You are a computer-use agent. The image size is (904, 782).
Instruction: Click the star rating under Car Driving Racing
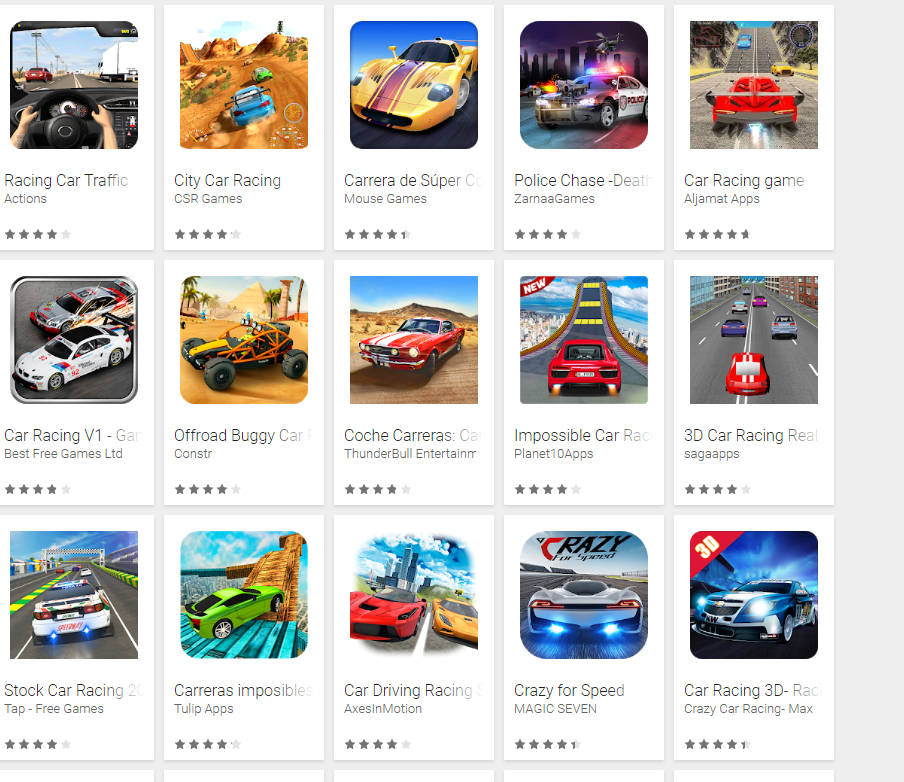pyautogui.click(x=378, y=745)
